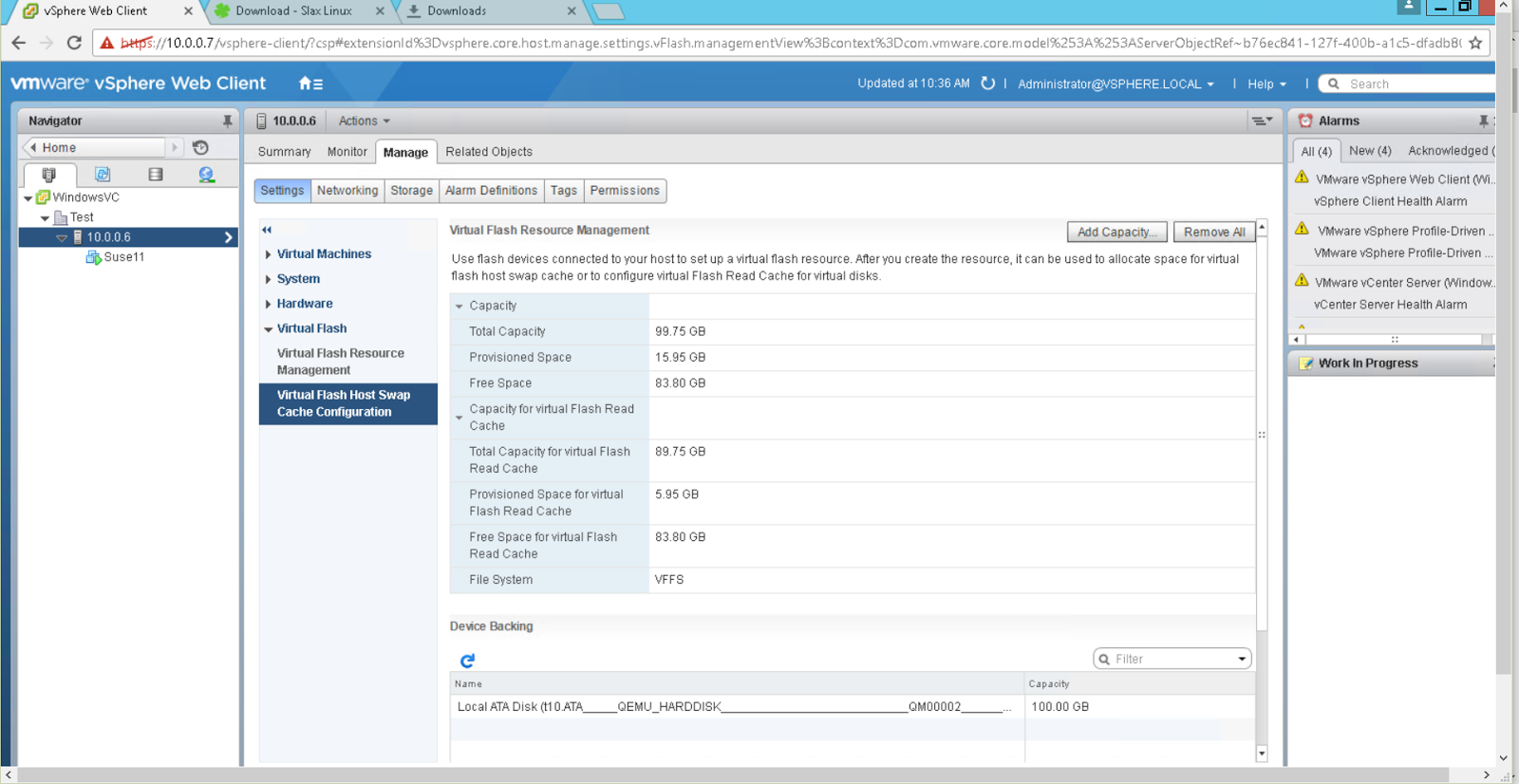1519x784 pixels.
Task: Switch to Download - Slax Linux browser tab
Action: point(293,11)
